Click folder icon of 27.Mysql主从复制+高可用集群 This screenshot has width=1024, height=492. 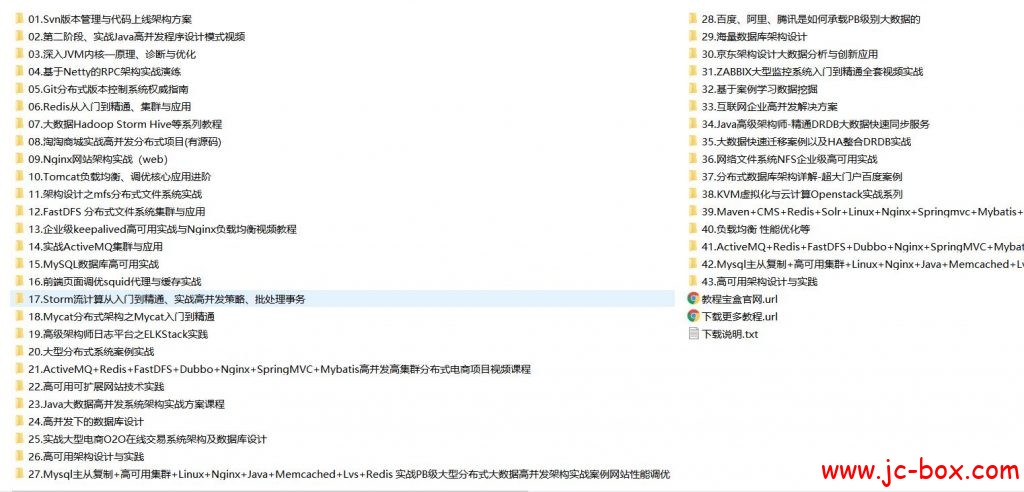20,474
